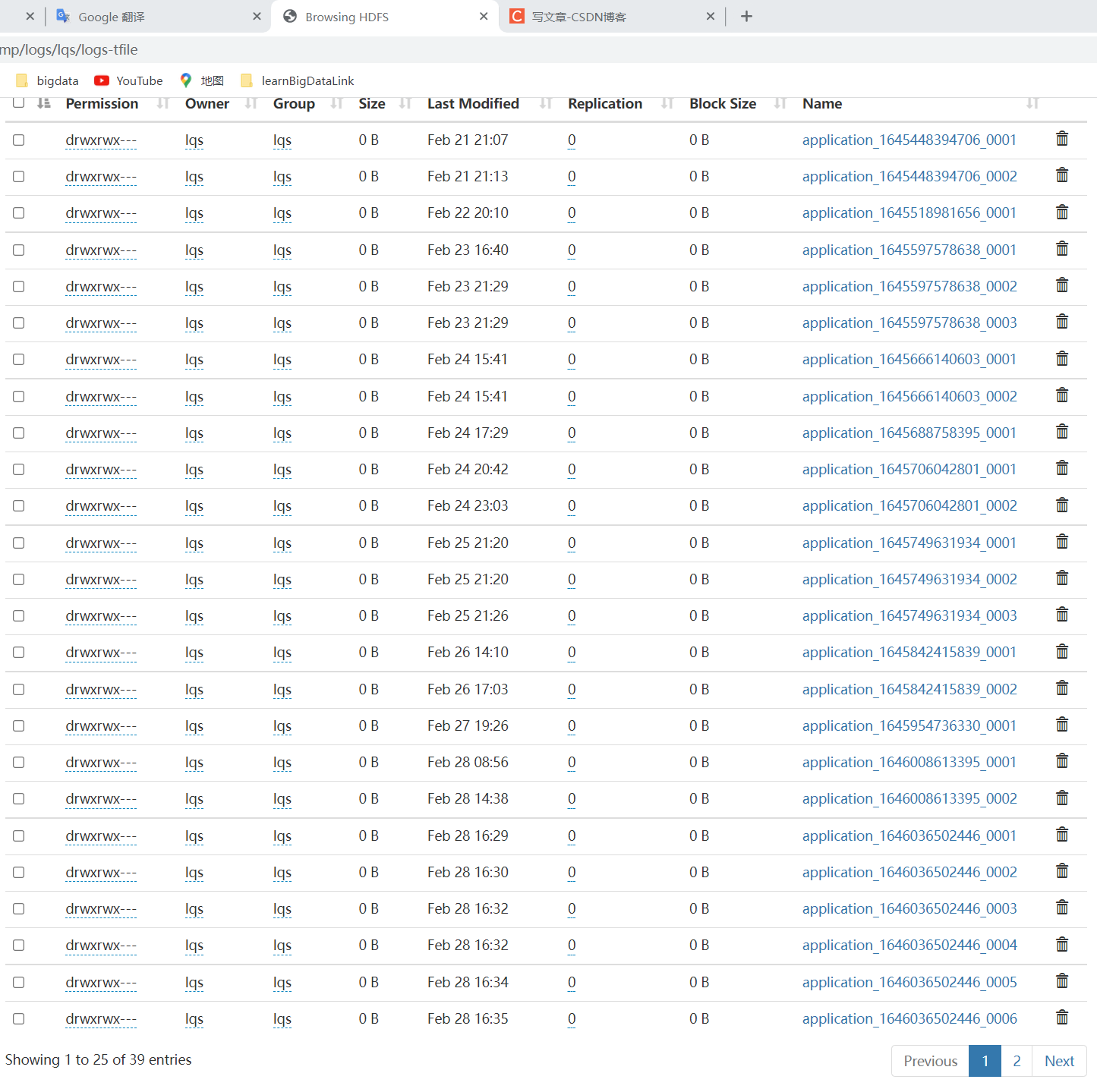Click the Previous pagination button
The height and width of the screenshot is (1092, 1097).
(x=931, y=1061)
